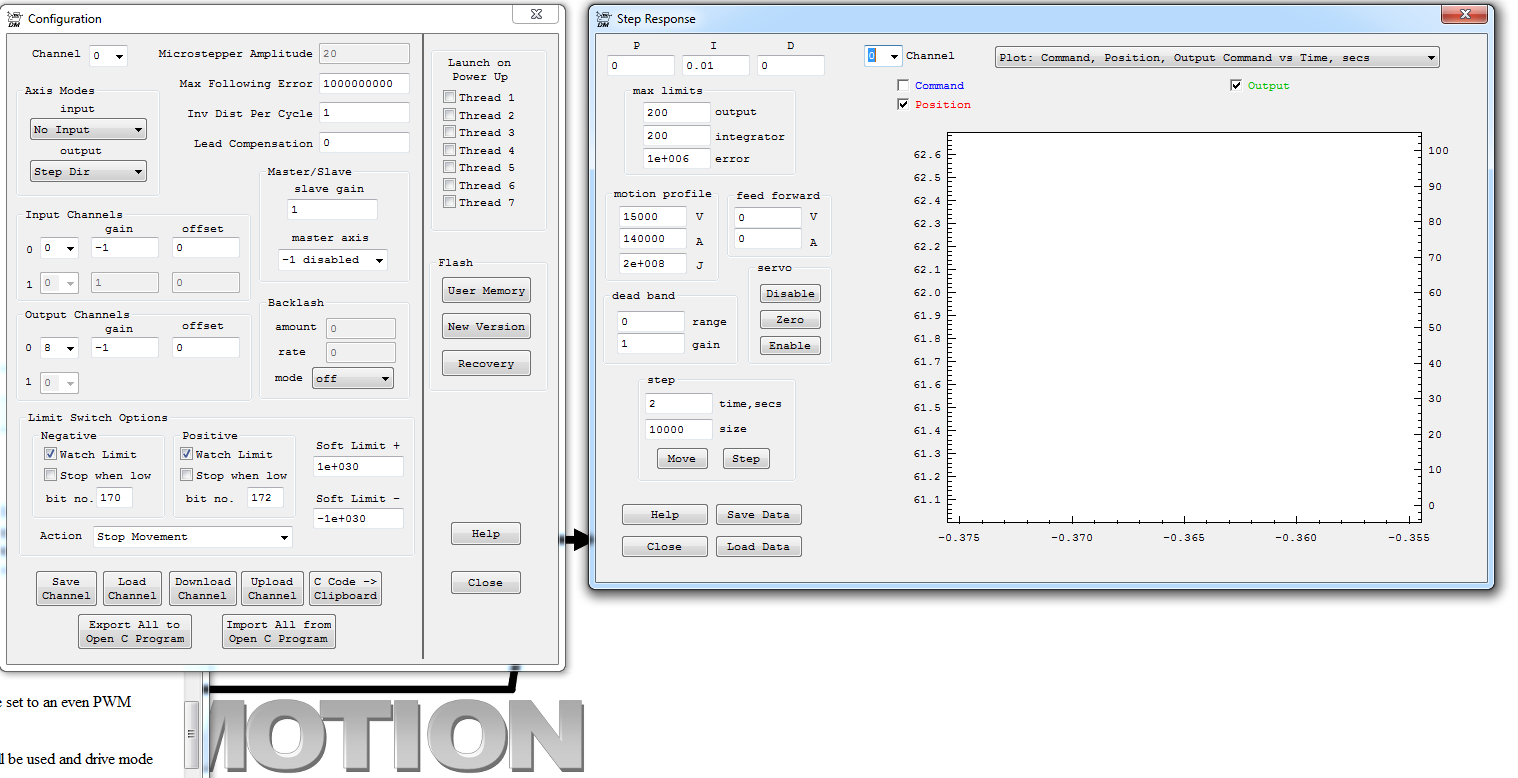
Task: Close the Step Response window
Action: (1466, 14)
